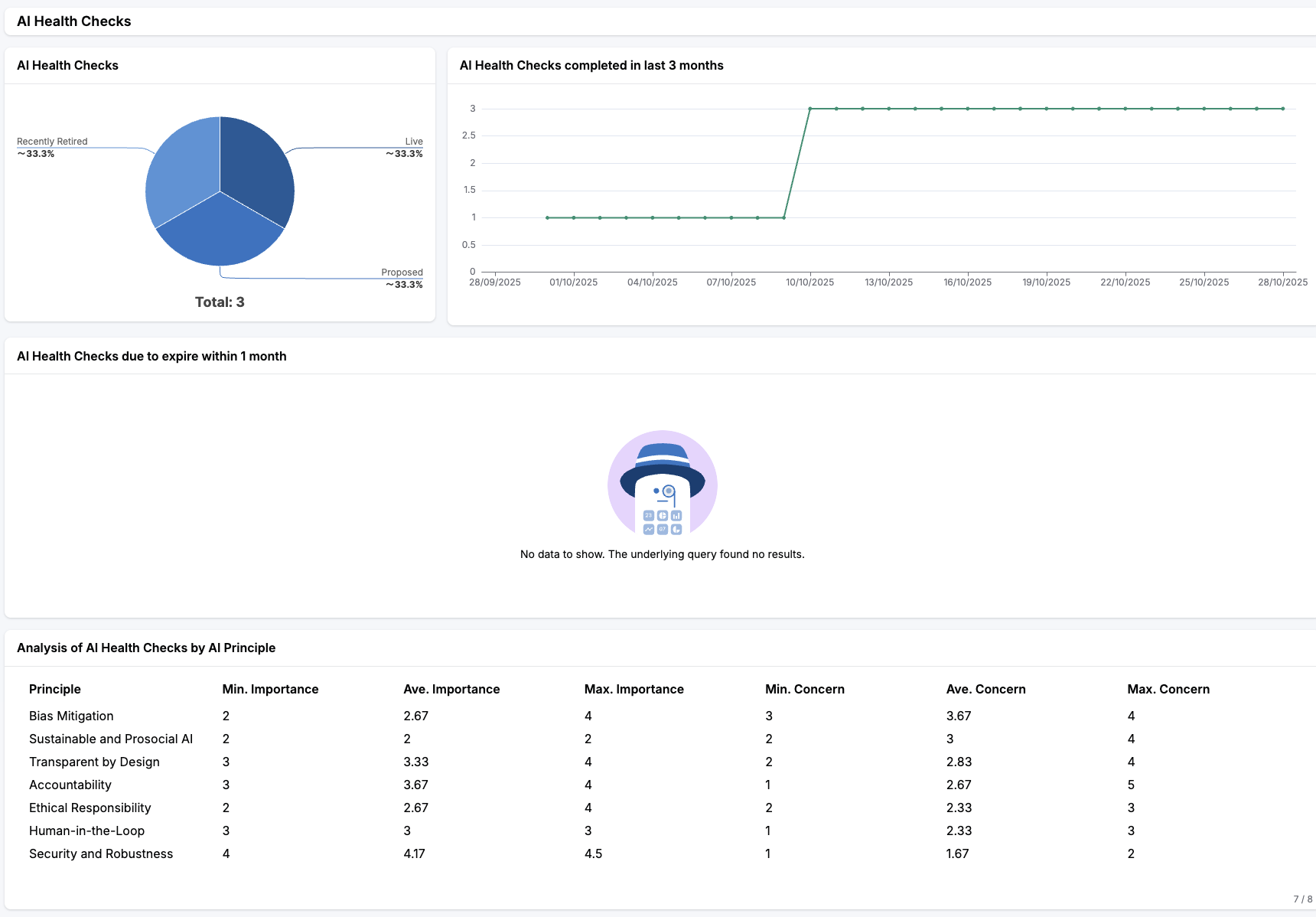
Task: Sort by the Ave. Importance column header
Action: tap(451, 689)
